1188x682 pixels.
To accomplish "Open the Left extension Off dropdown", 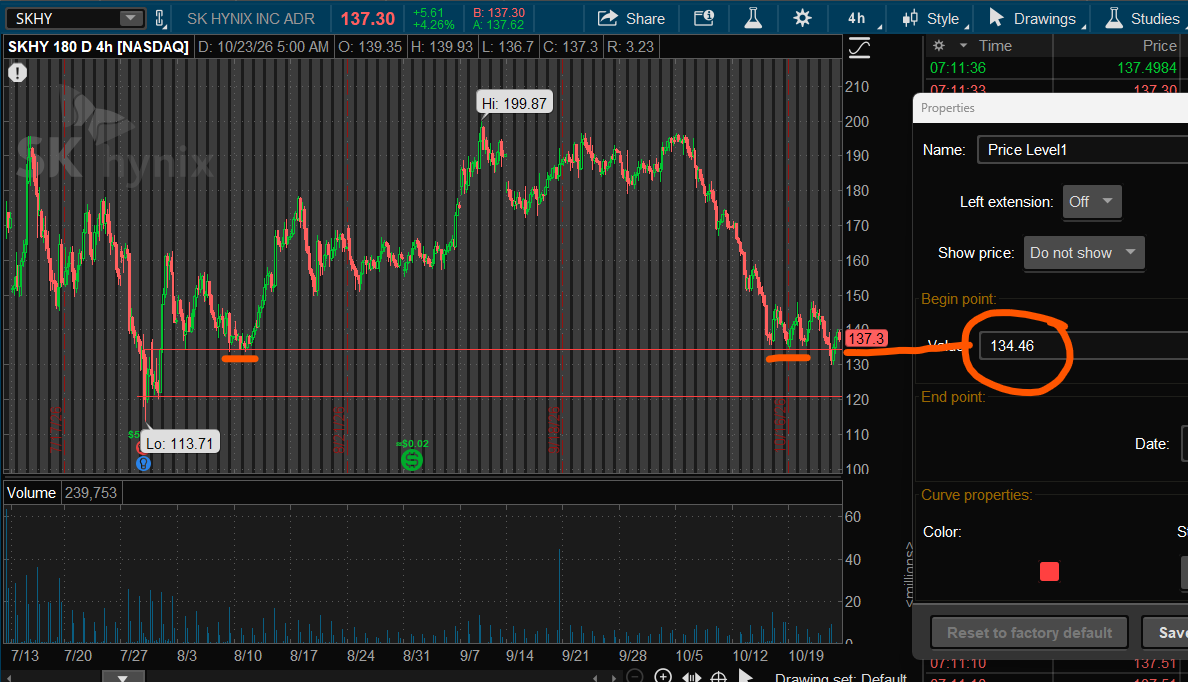I will coord(1092,202).
